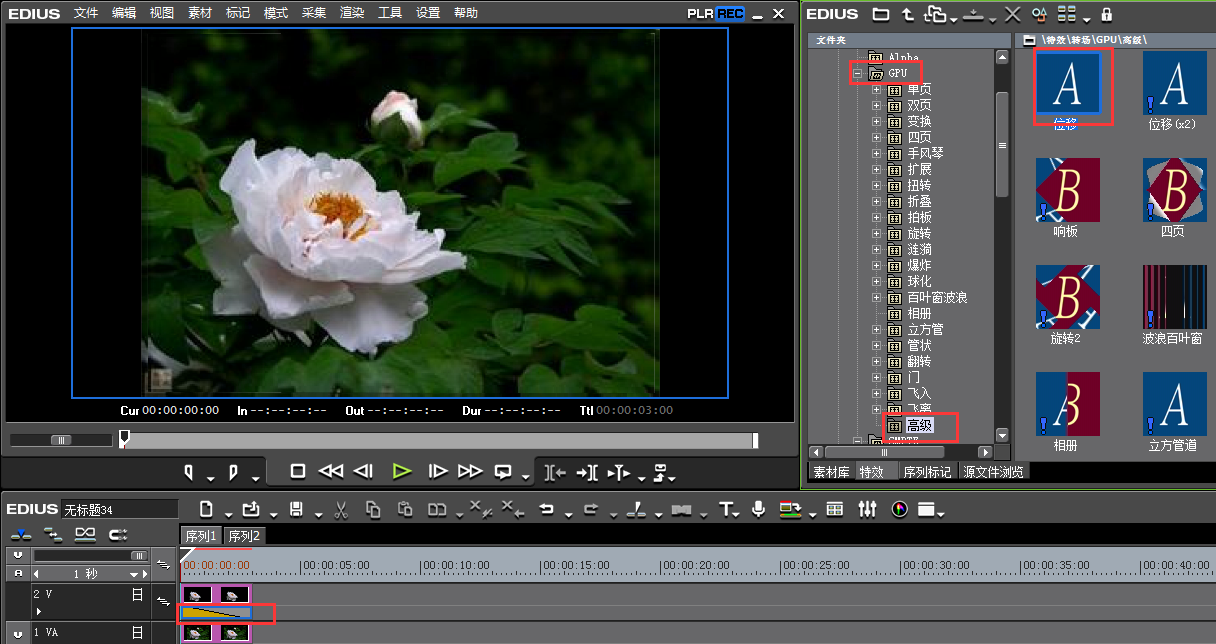Click the scissors Cut icon

pos(341,510)
